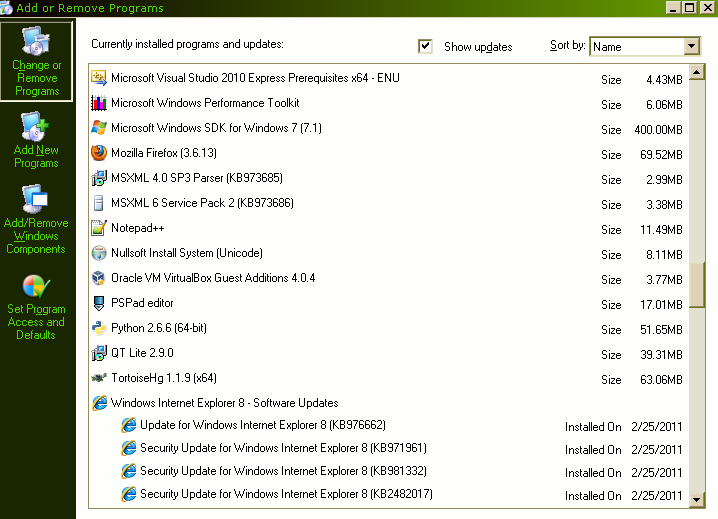The image size is (718, 519).
Task: Click the program list scrollbar thumb
Action: [x=696, y=284]
